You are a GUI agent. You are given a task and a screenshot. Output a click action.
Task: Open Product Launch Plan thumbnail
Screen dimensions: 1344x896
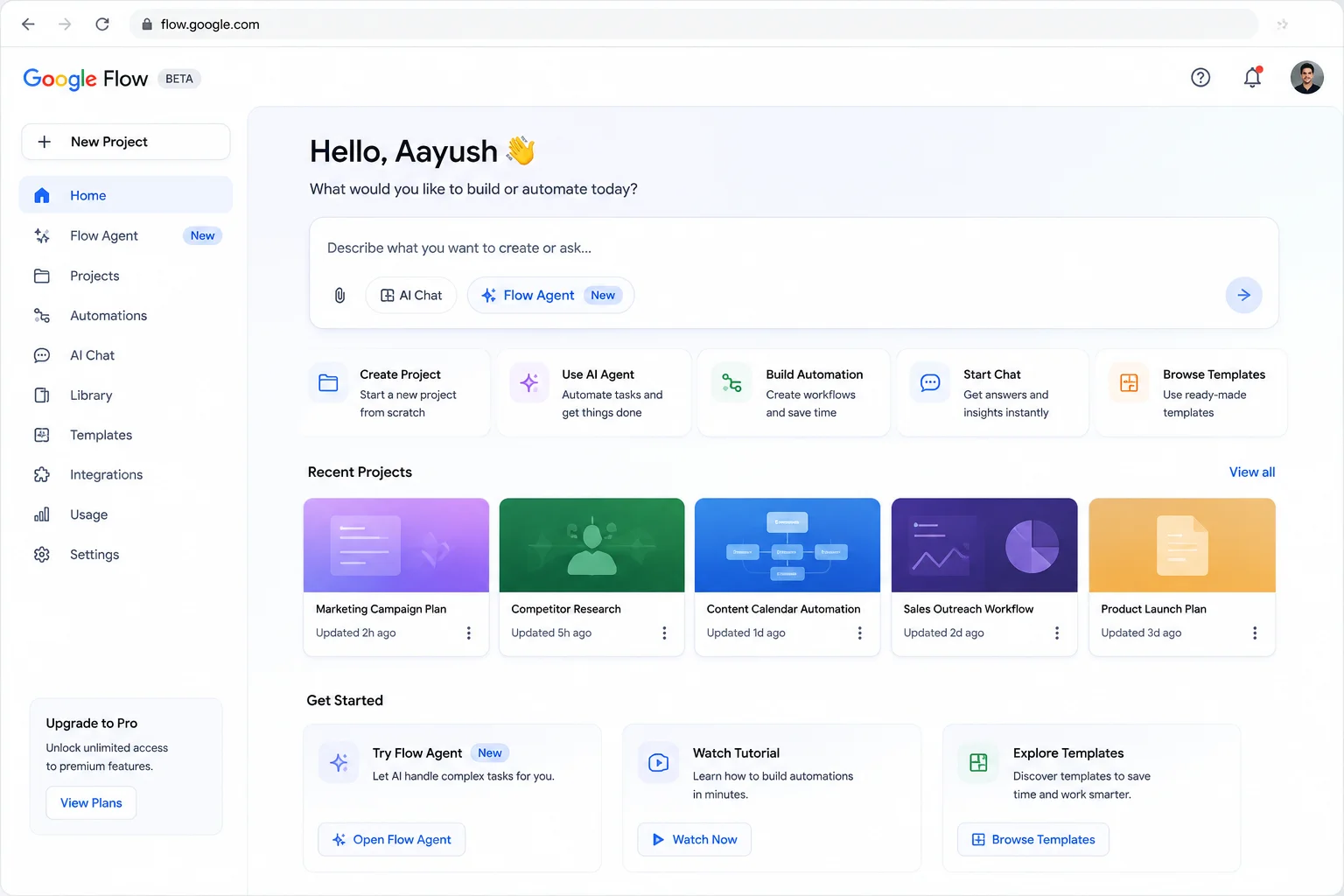[1182, 545]
